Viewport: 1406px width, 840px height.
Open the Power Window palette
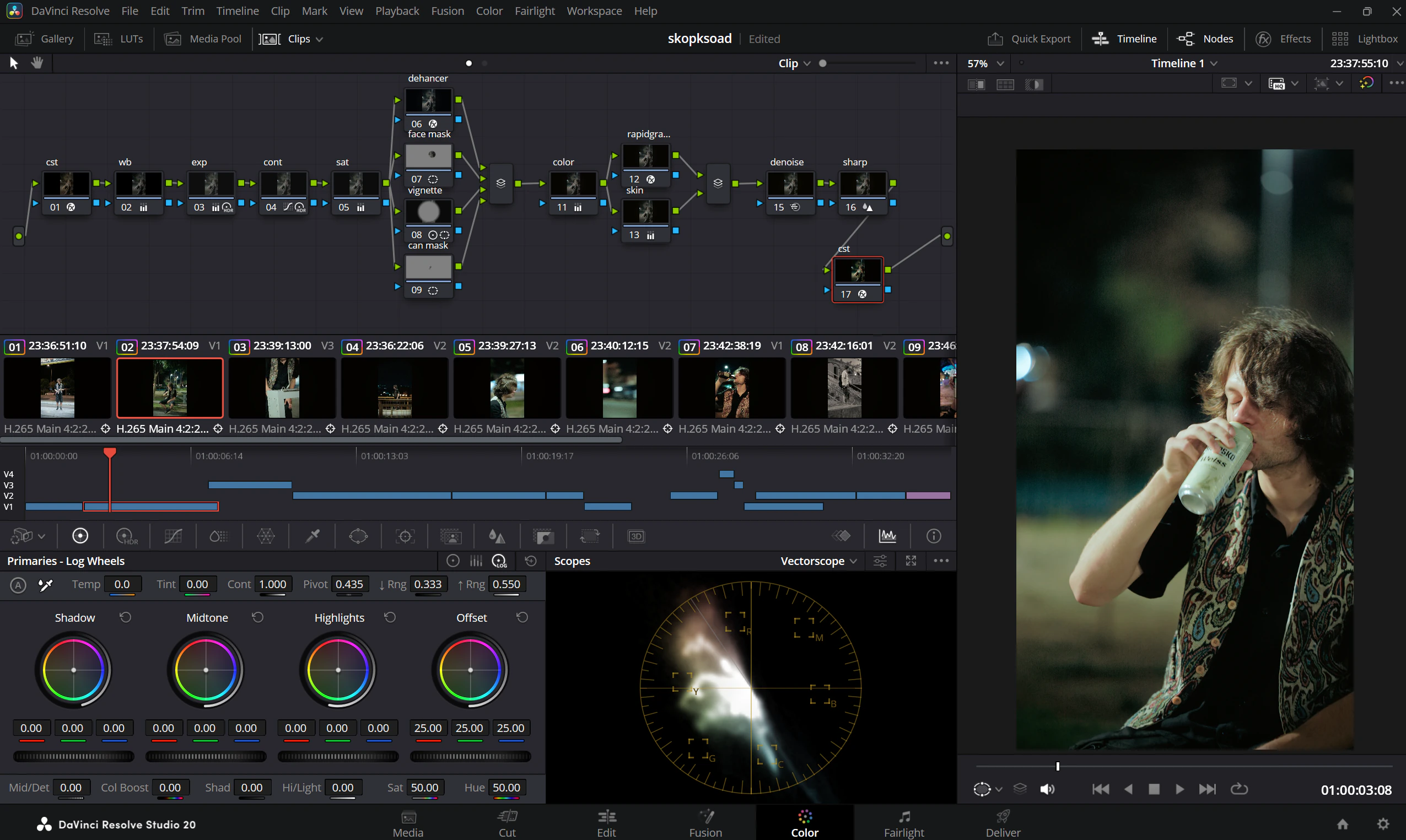click(x=358, y=535)
